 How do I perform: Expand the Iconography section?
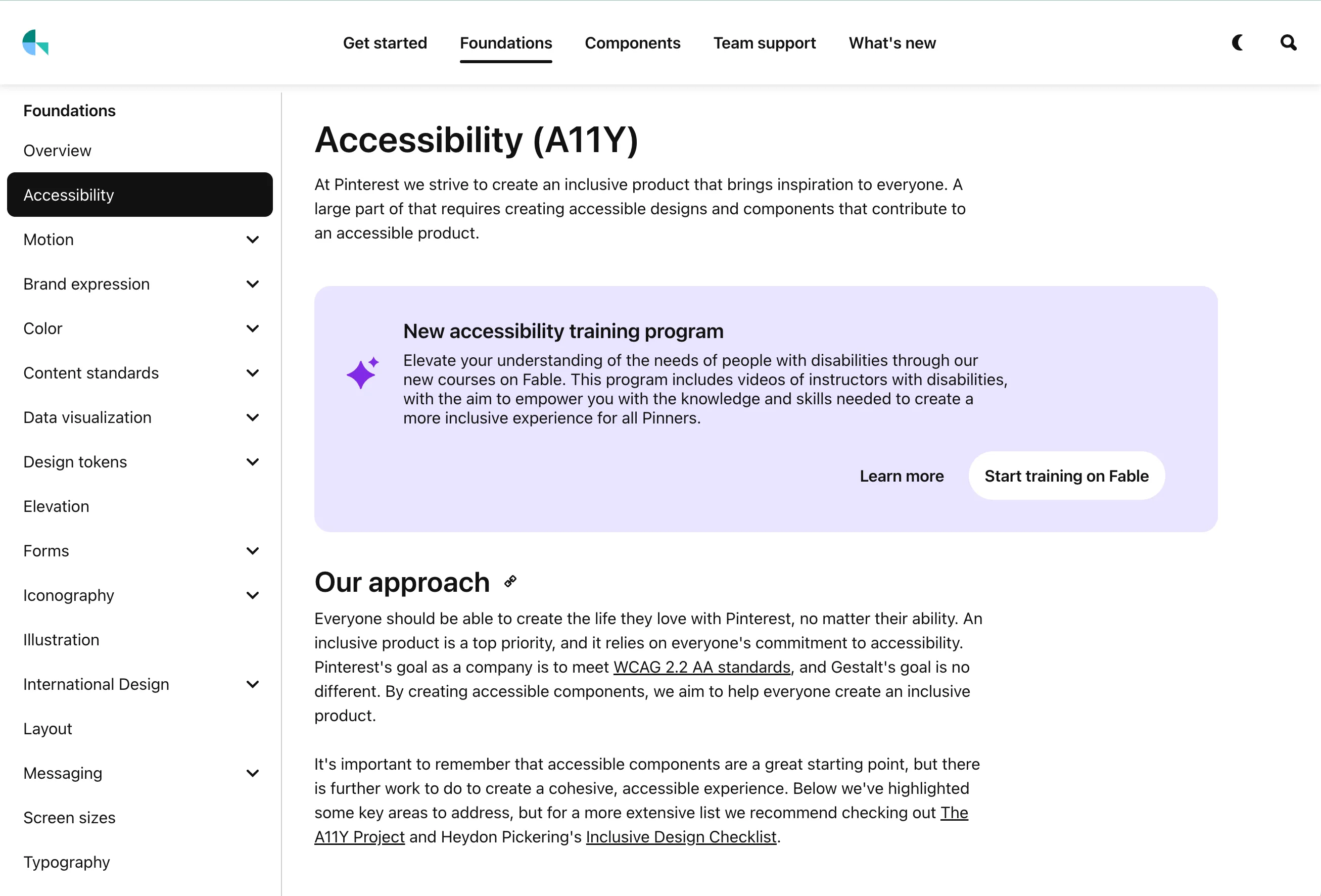pos(253,595)
